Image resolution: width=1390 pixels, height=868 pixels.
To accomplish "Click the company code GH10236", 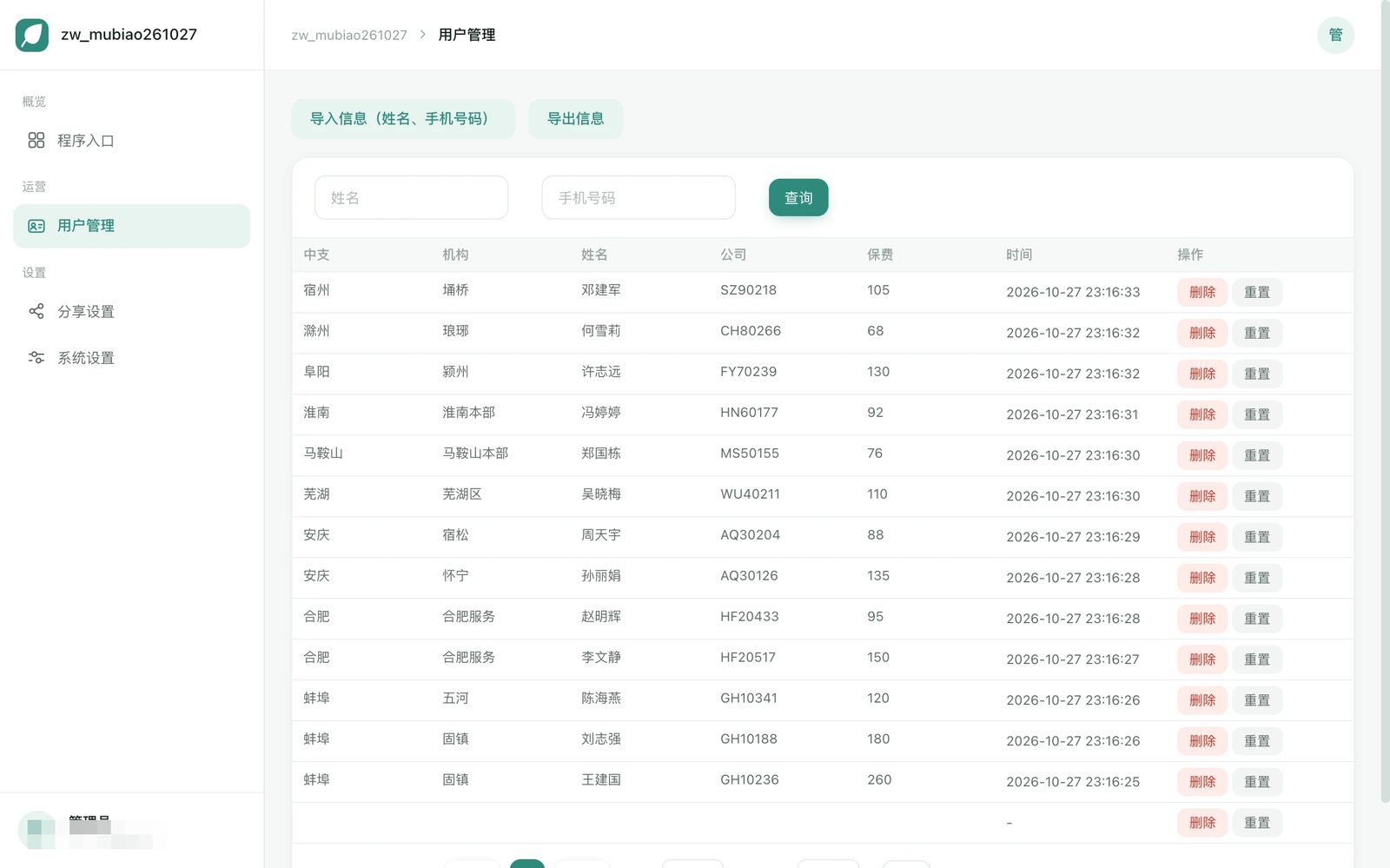I will click(x=750, y=780).
